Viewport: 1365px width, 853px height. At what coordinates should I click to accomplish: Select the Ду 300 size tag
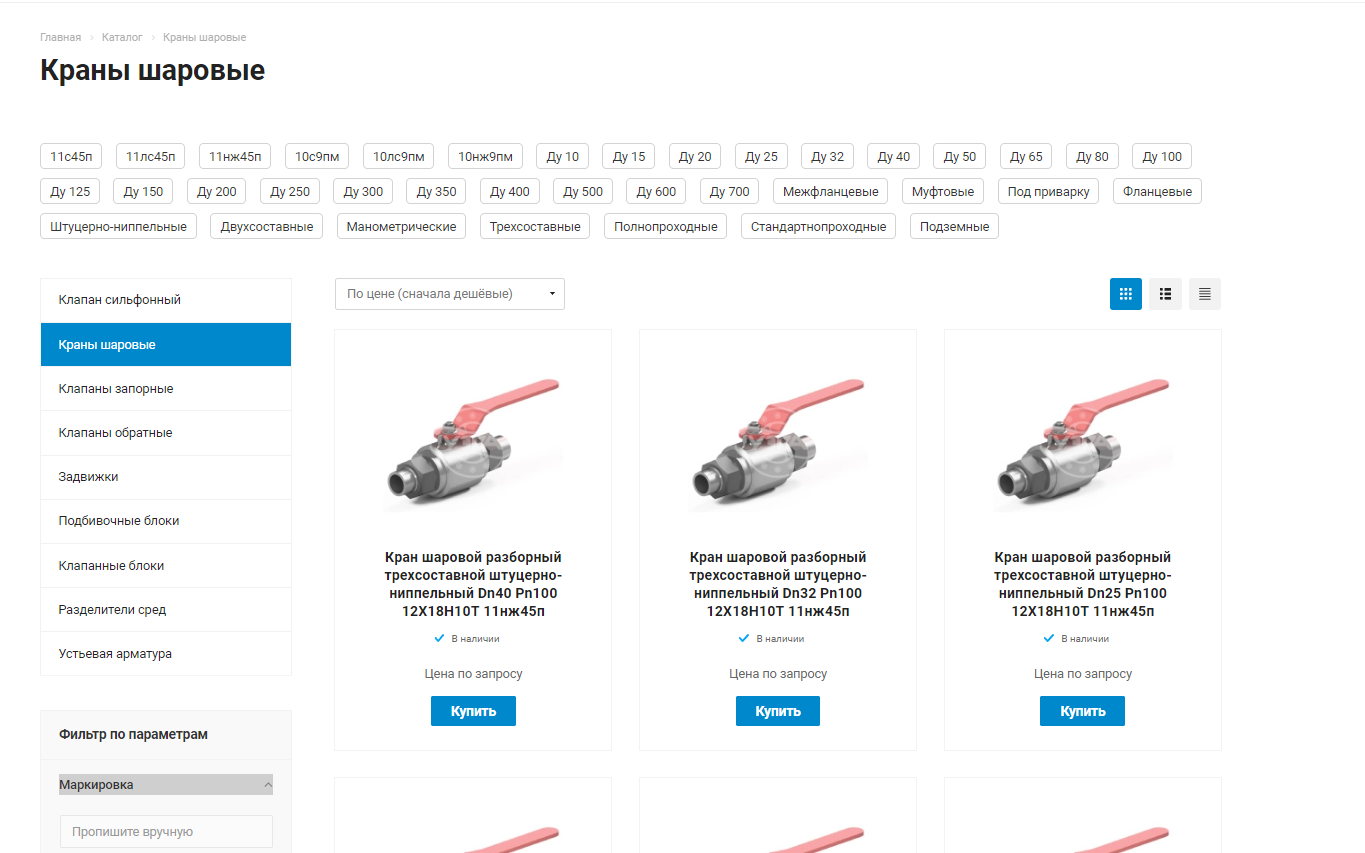point(363,191)
